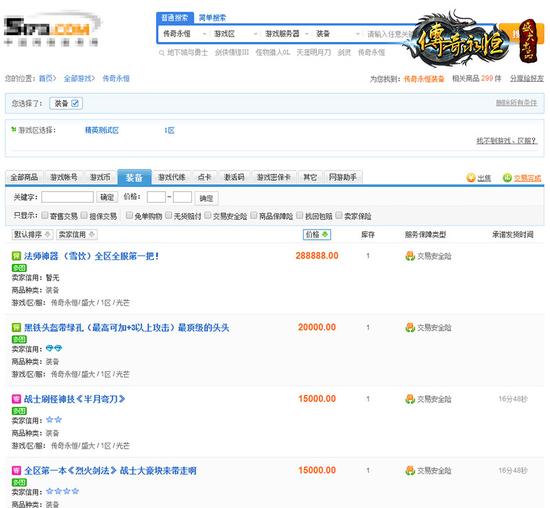This screenshot has width=550, height=508.
Task: Click green badge icon before 黑铁头盔 listing
Action: [16, 328]
